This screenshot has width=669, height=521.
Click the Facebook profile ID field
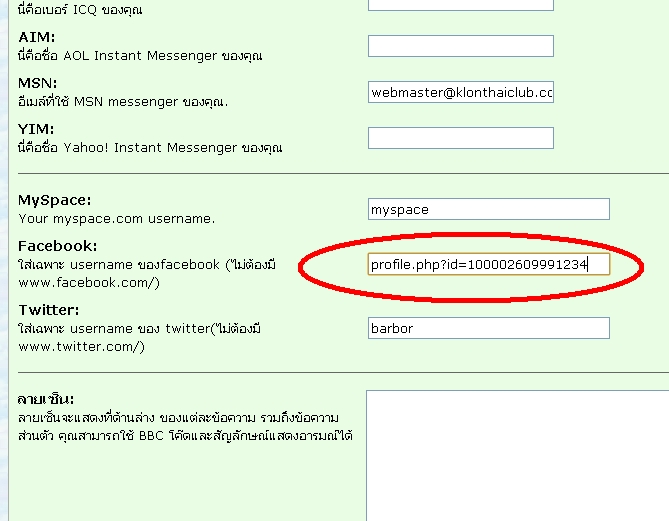pyautogui.click(x=488, y=264)
